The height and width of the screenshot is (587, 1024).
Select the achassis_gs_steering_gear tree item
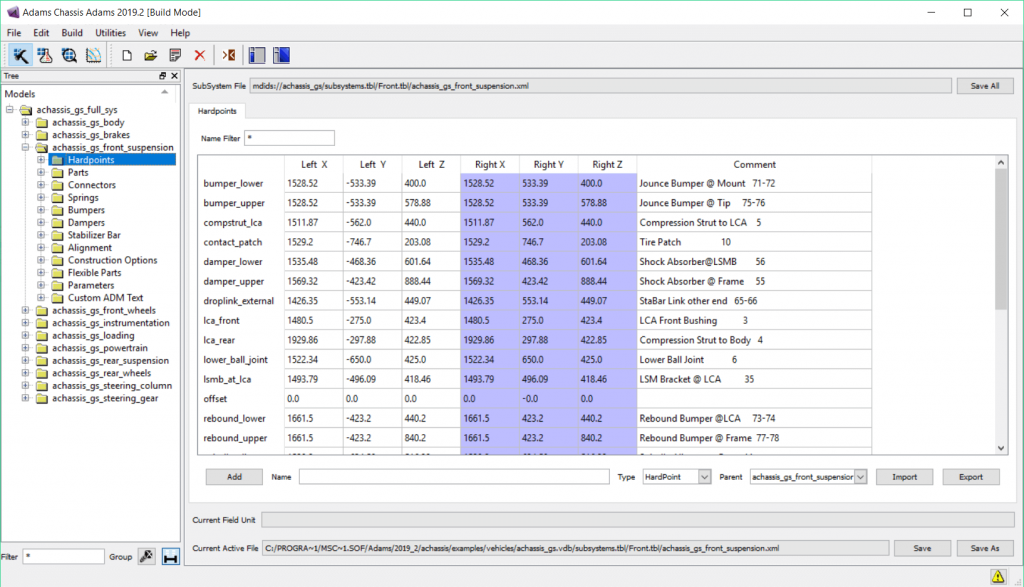pos(104,398)
